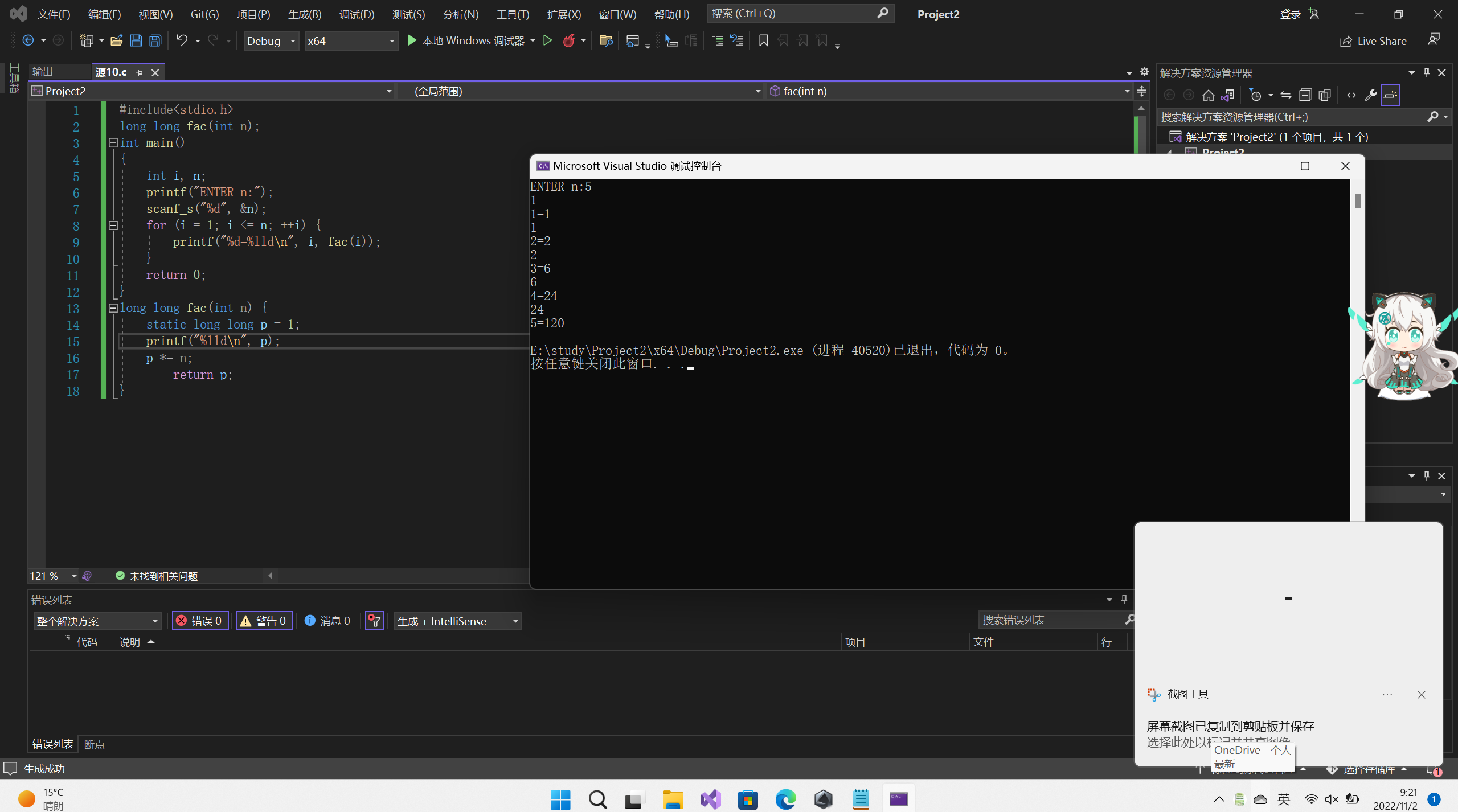Viewport: 1458px width, 812px height.
Task: Switch to the 输出 Output tab
Action: pyautogui.click(x=43, y=72)
